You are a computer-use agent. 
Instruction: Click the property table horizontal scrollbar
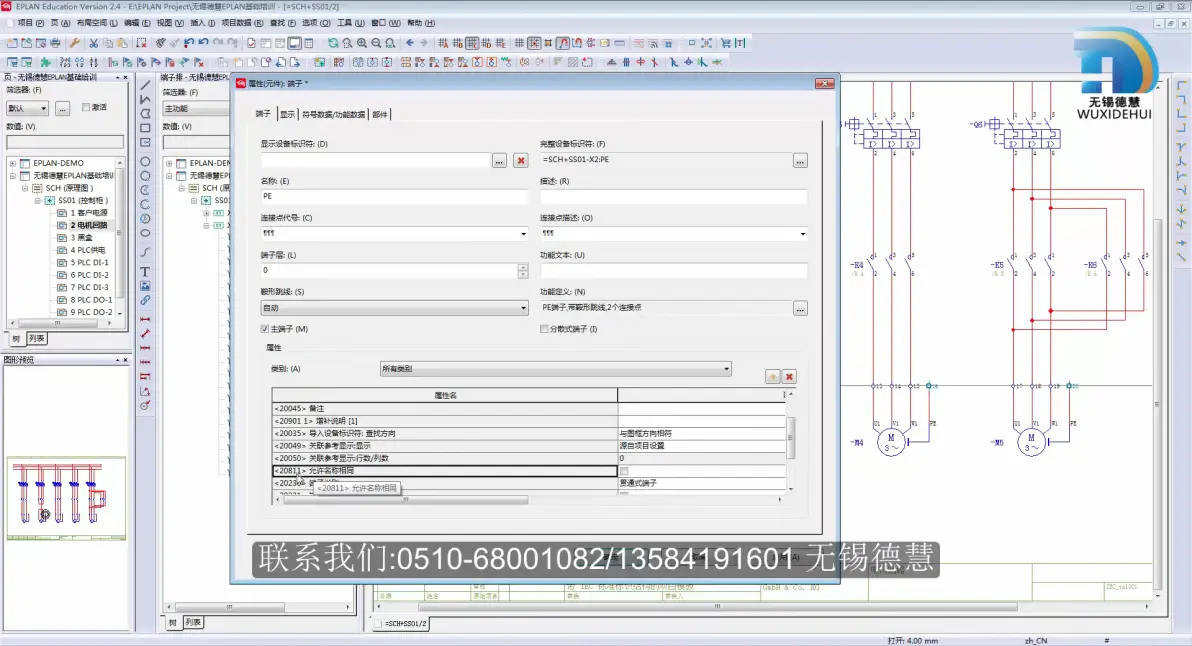405,499
